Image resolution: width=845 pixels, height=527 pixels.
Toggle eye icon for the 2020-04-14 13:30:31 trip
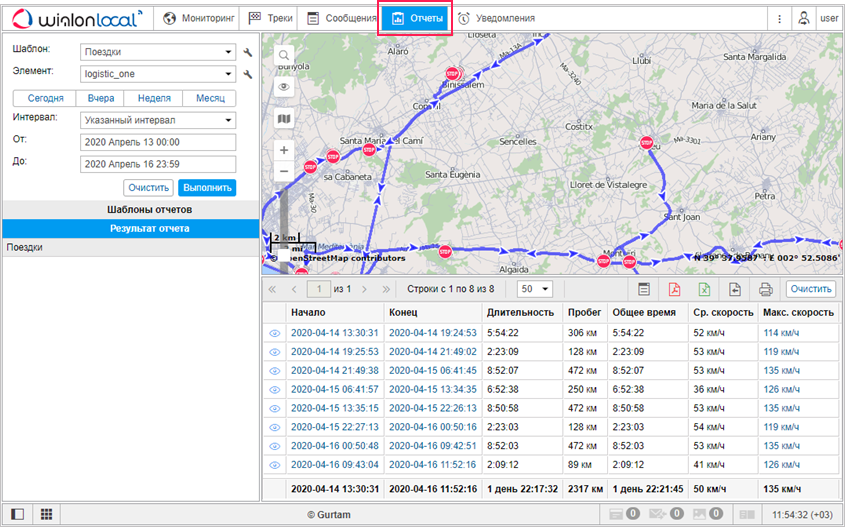[274, 333]
